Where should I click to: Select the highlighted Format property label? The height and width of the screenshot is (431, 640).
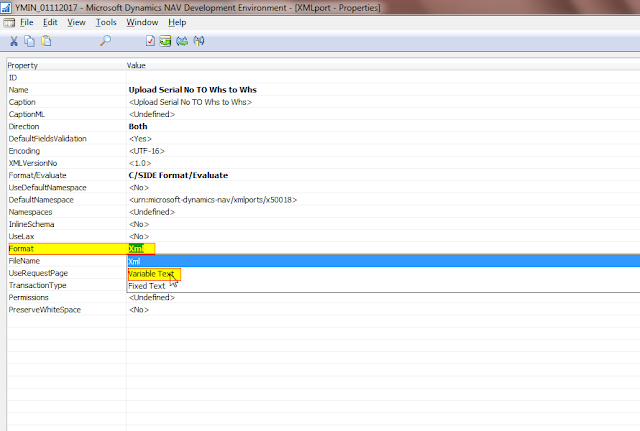click(x=21, y=249)
